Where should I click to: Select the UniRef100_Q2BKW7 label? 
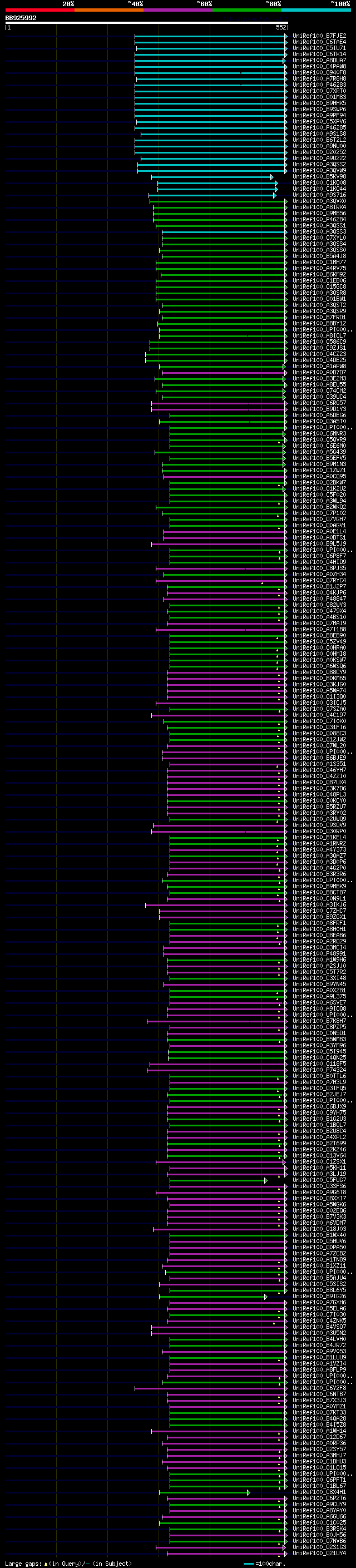(319, 482)
